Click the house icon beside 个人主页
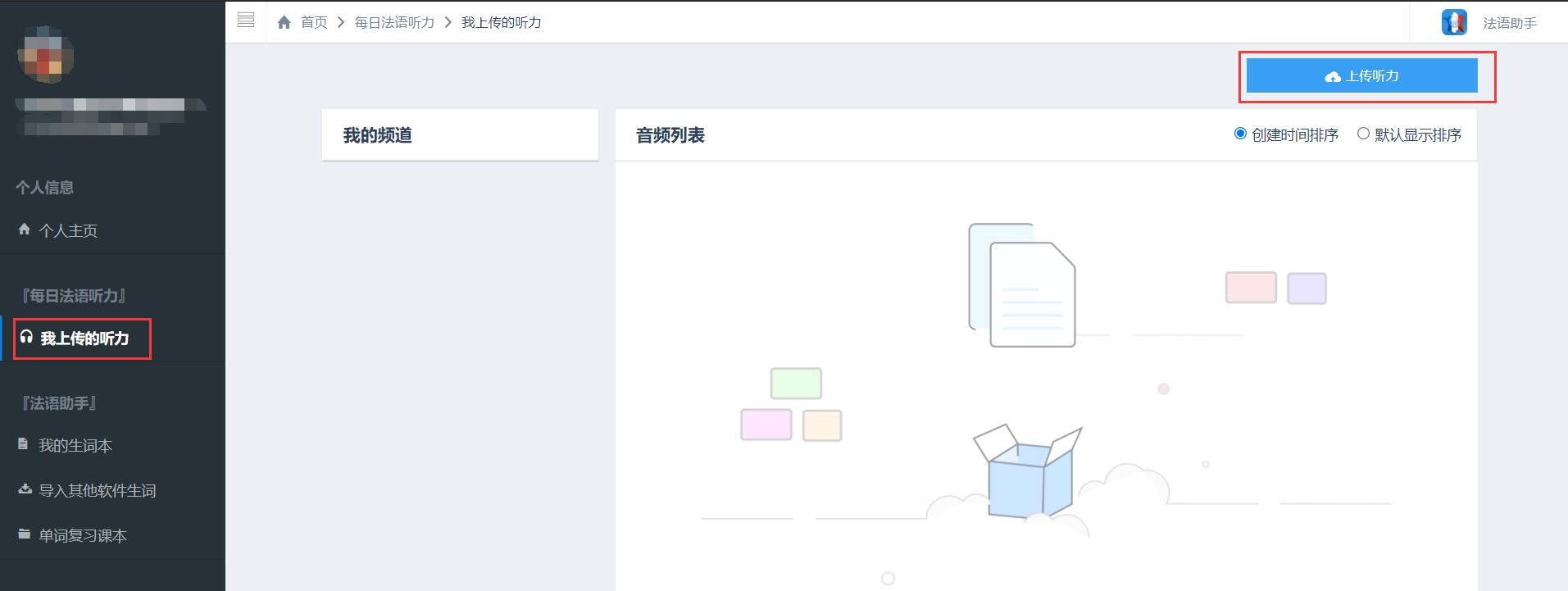This screenshot has height=591, width=1568. pos(25,230)
